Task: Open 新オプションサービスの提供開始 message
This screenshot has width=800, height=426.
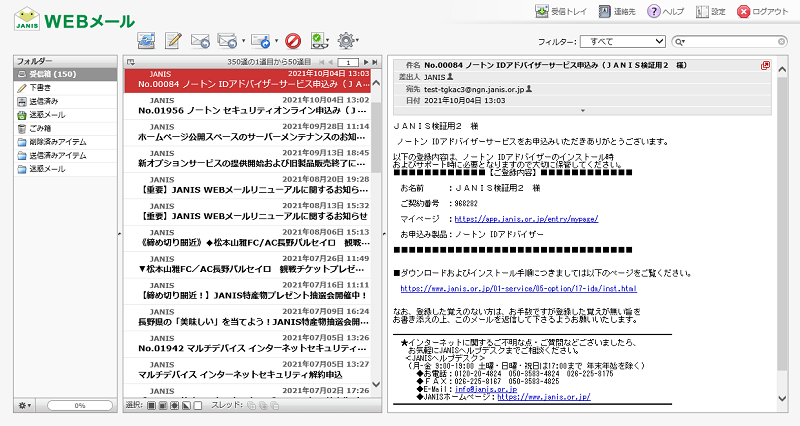Action: [247, 159]
